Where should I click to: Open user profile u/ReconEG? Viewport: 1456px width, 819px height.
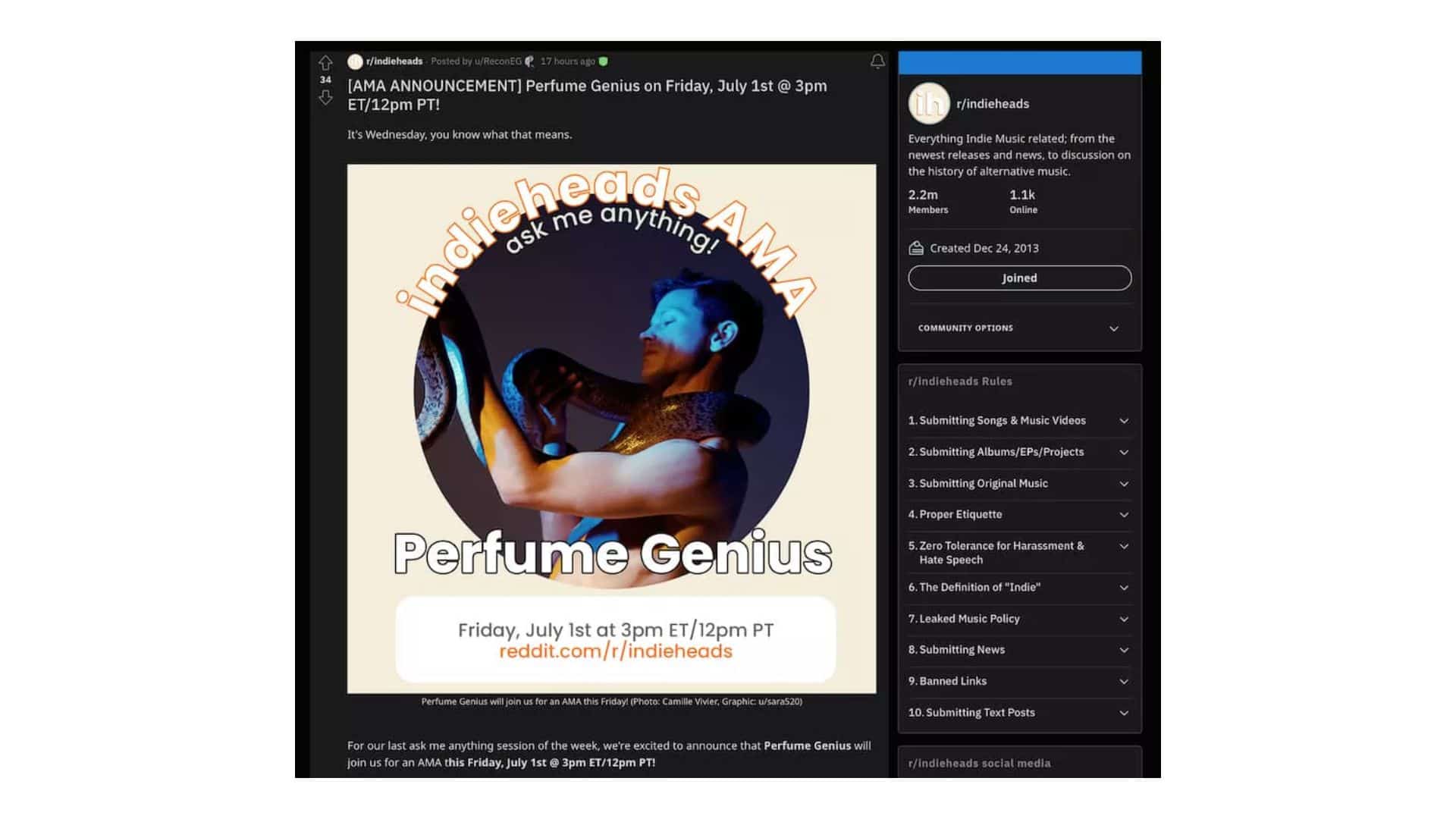(498, 61)
